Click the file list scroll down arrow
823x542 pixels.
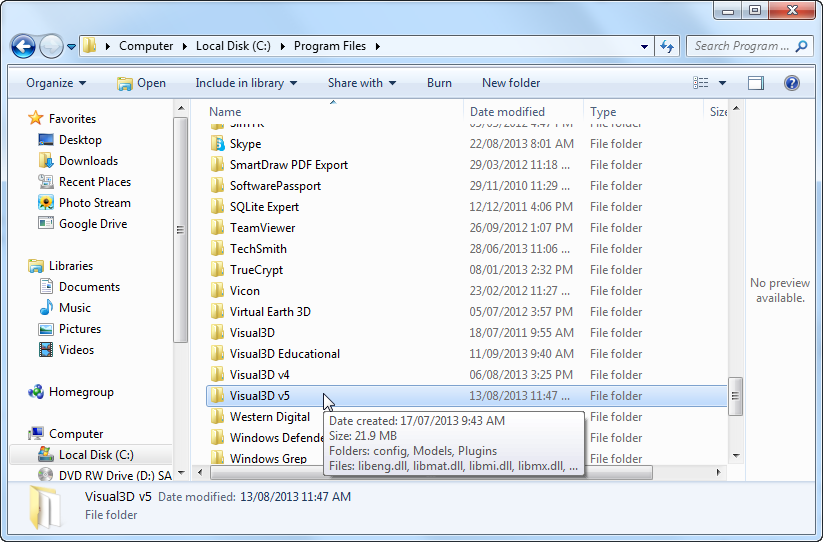[x=736, y=455]
